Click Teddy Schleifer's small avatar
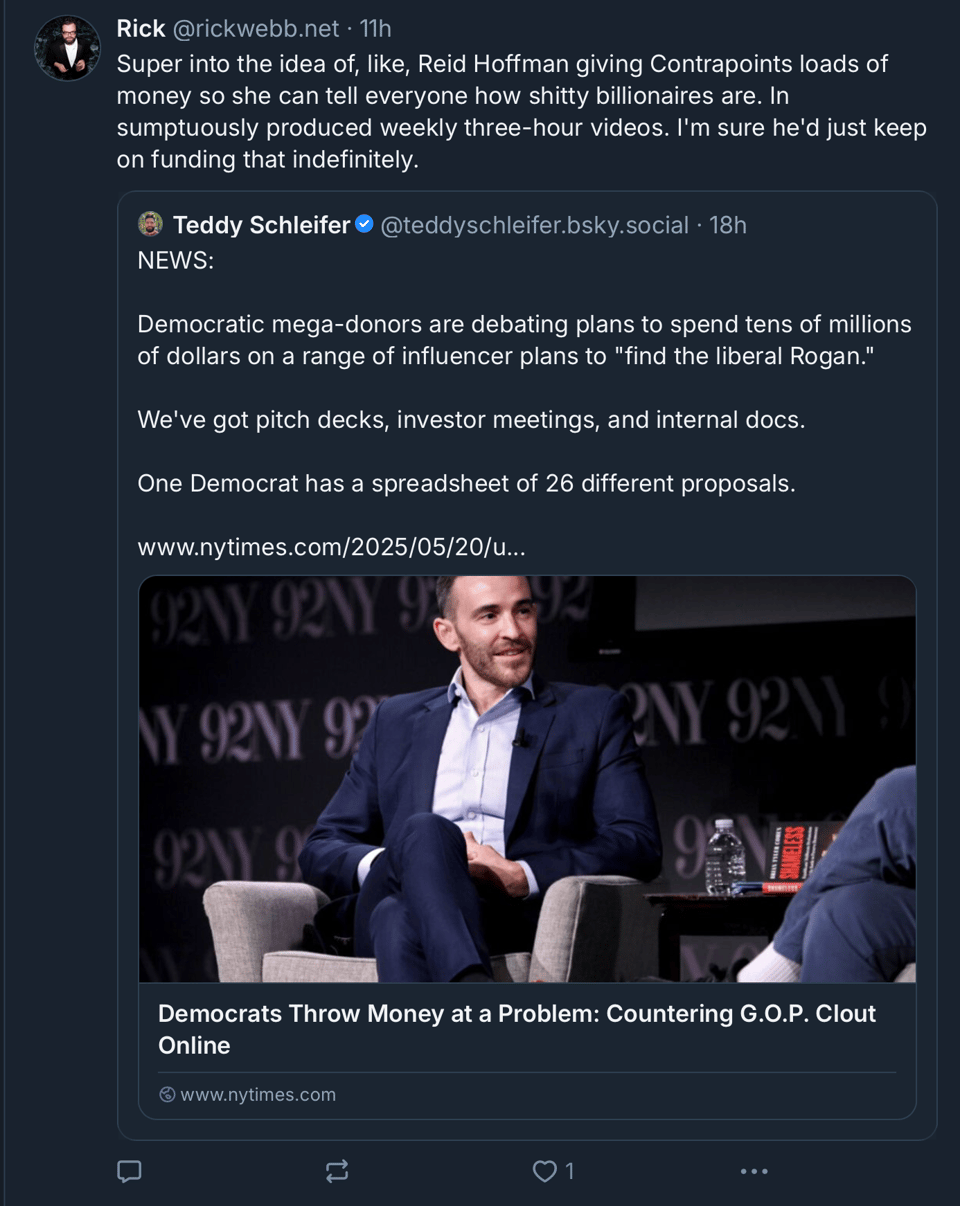The width and height of the screenshot is (960, 1206). coord(150,224)
